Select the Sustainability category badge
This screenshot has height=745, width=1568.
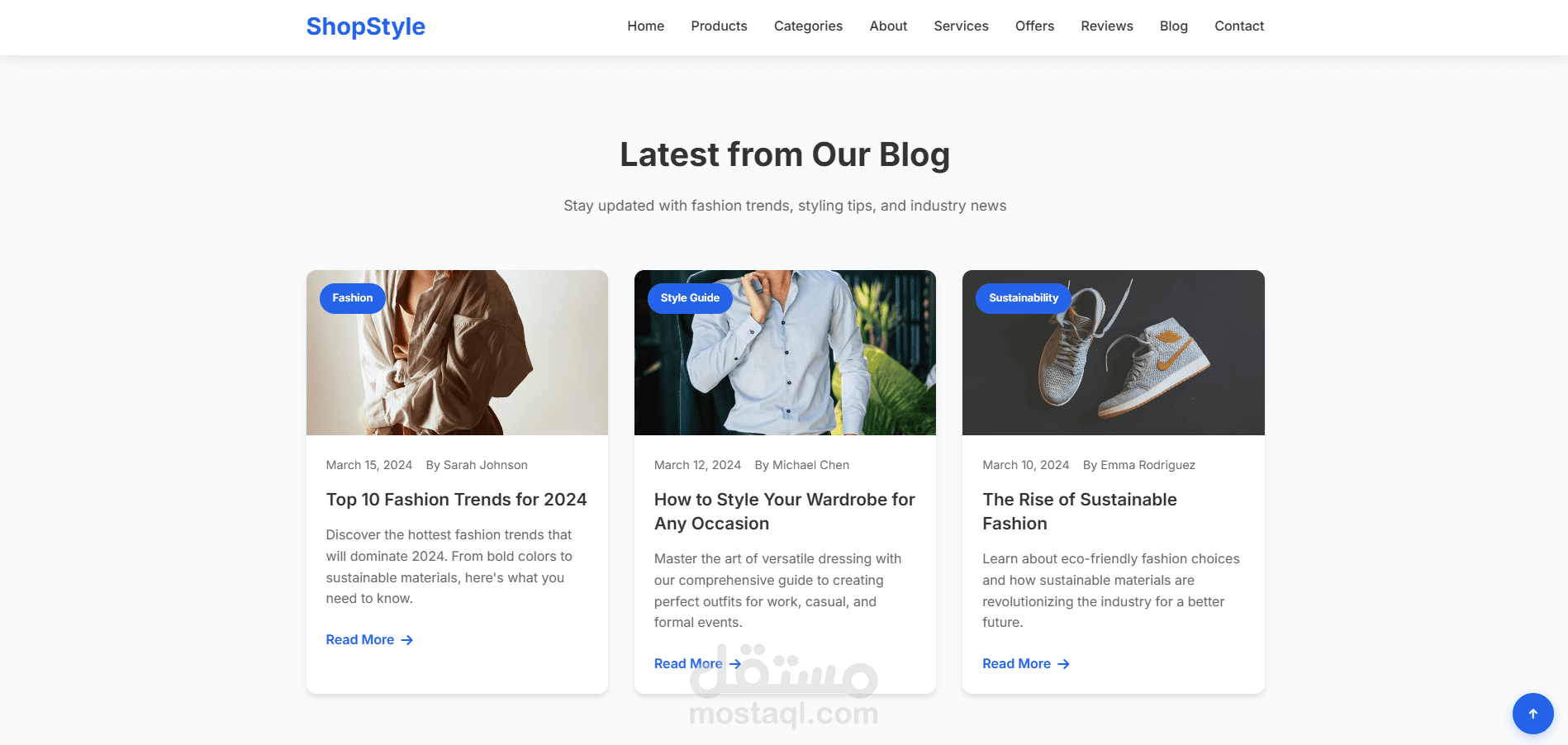point(1024,298)
